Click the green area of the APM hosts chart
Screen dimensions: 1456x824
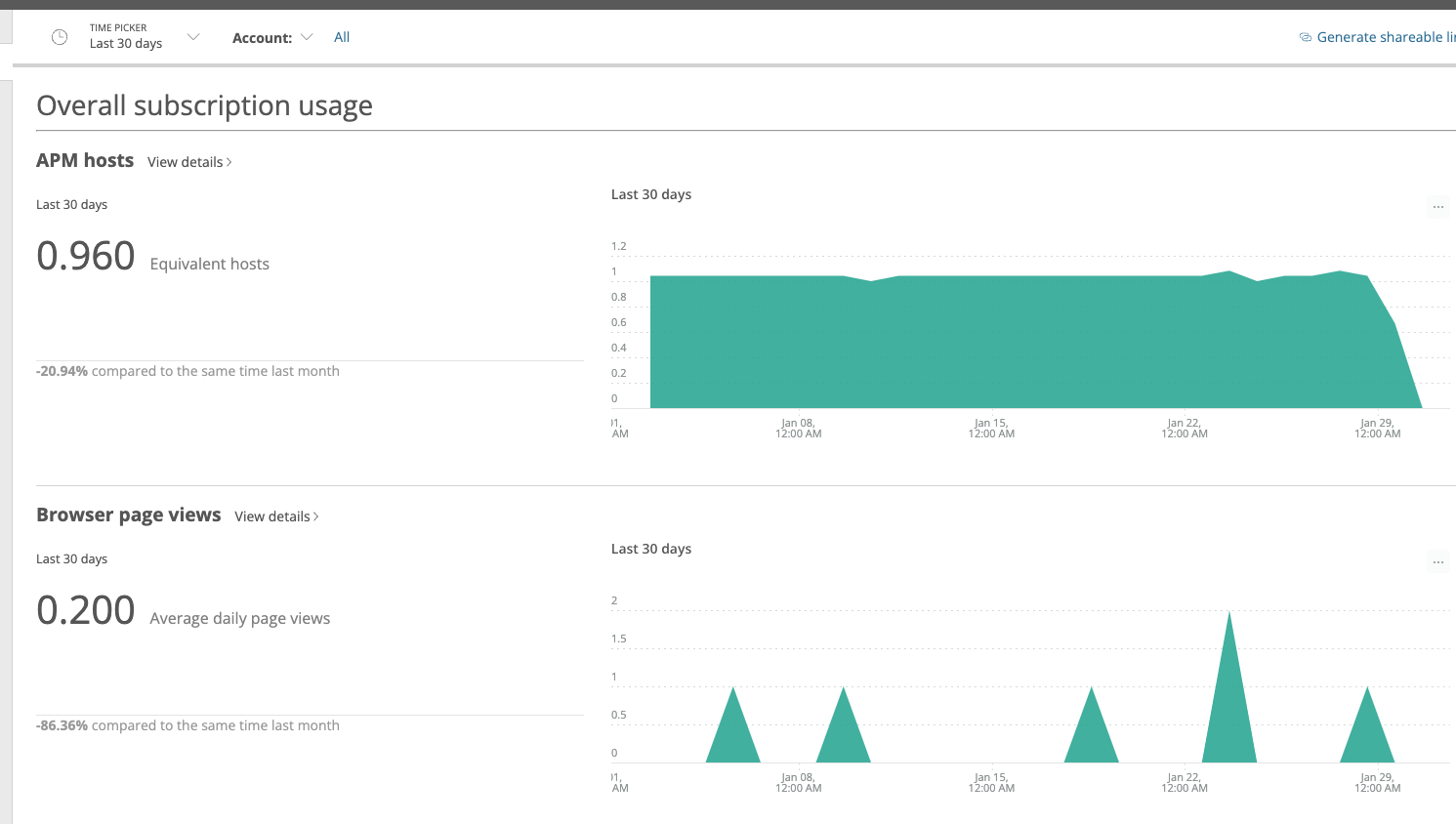coord(1025,342)
